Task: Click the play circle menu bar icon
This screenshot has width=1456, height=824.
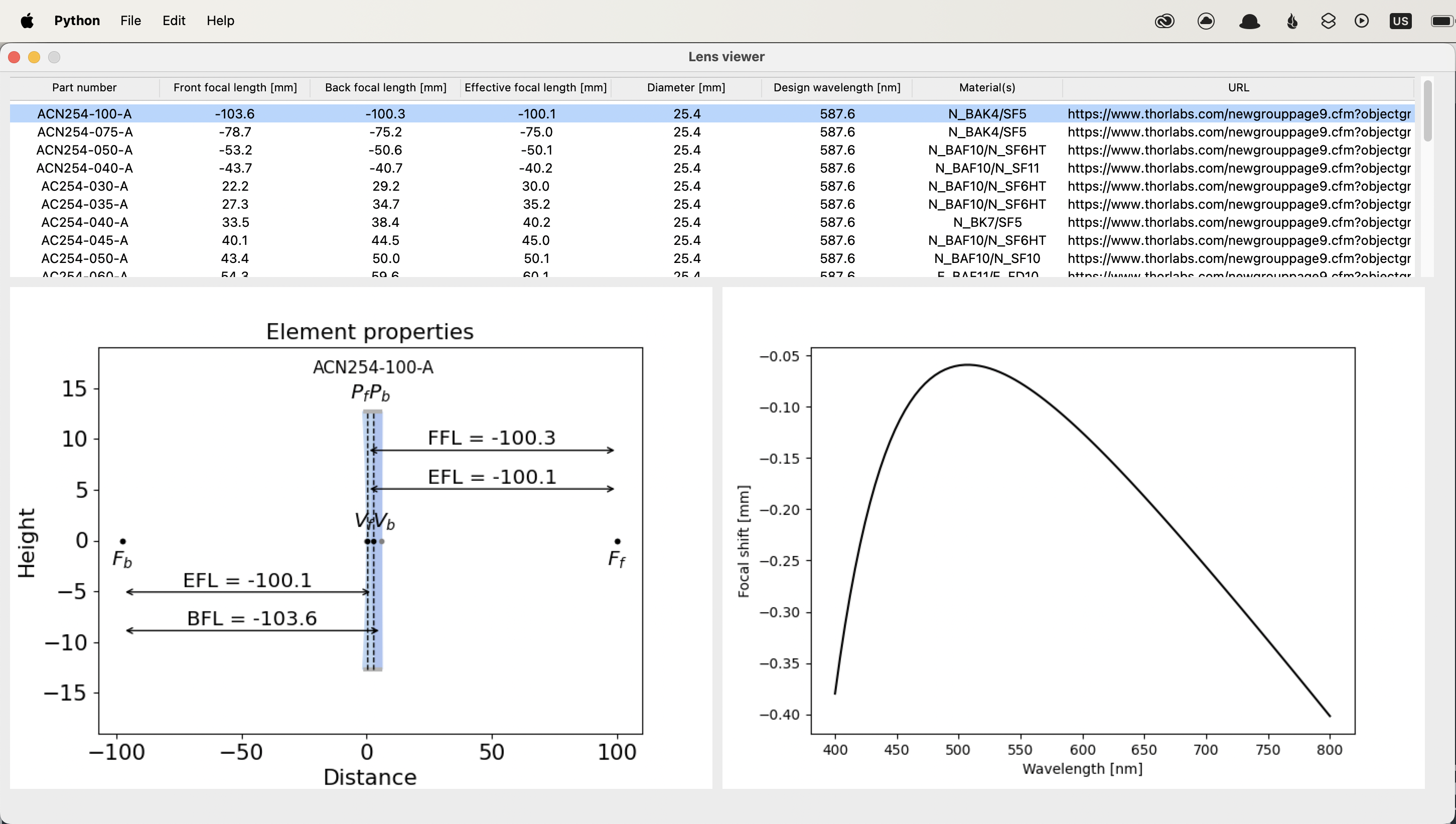Action: (x=1362, y=21)
